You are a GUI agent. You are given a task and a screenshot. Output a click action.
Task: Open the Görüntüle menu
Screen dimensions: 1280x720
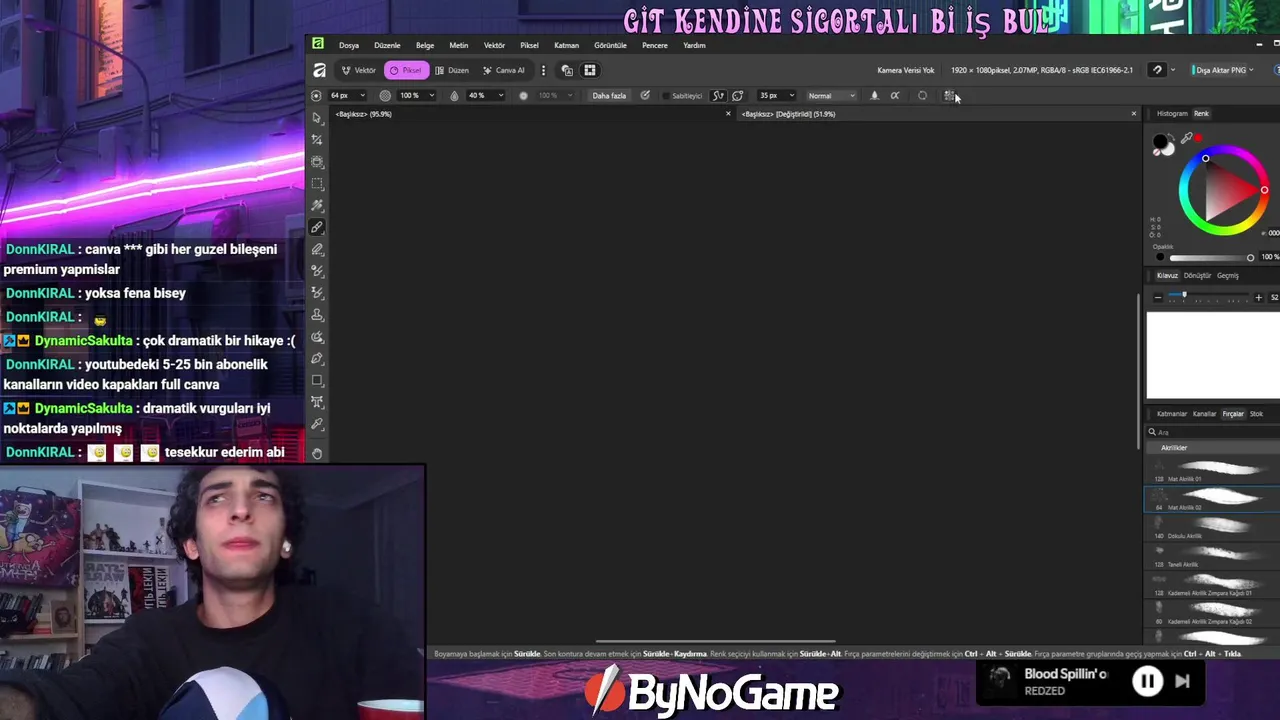tap(610, 45)
